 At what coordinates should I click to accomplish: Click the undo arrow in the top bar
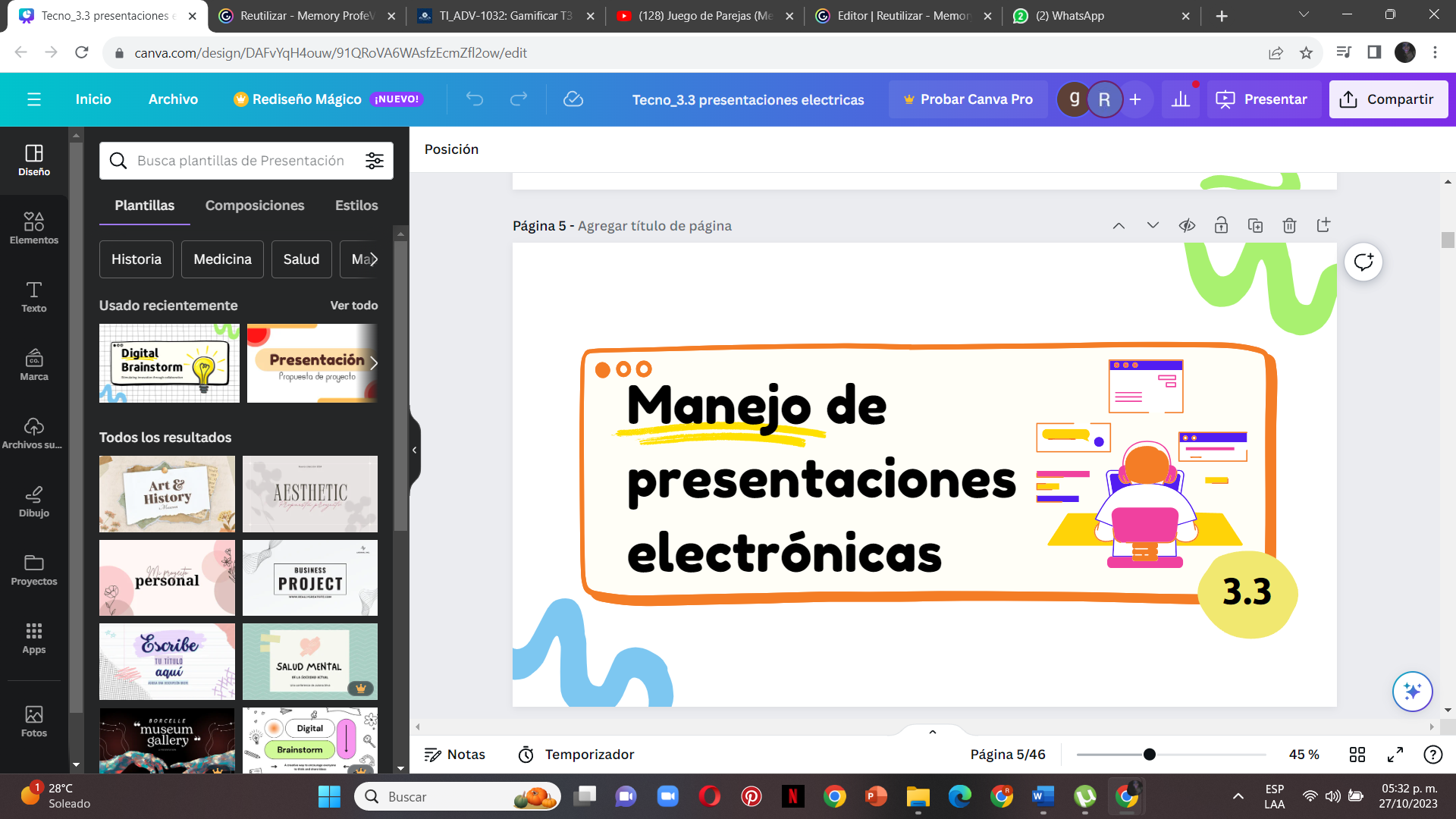475,99
